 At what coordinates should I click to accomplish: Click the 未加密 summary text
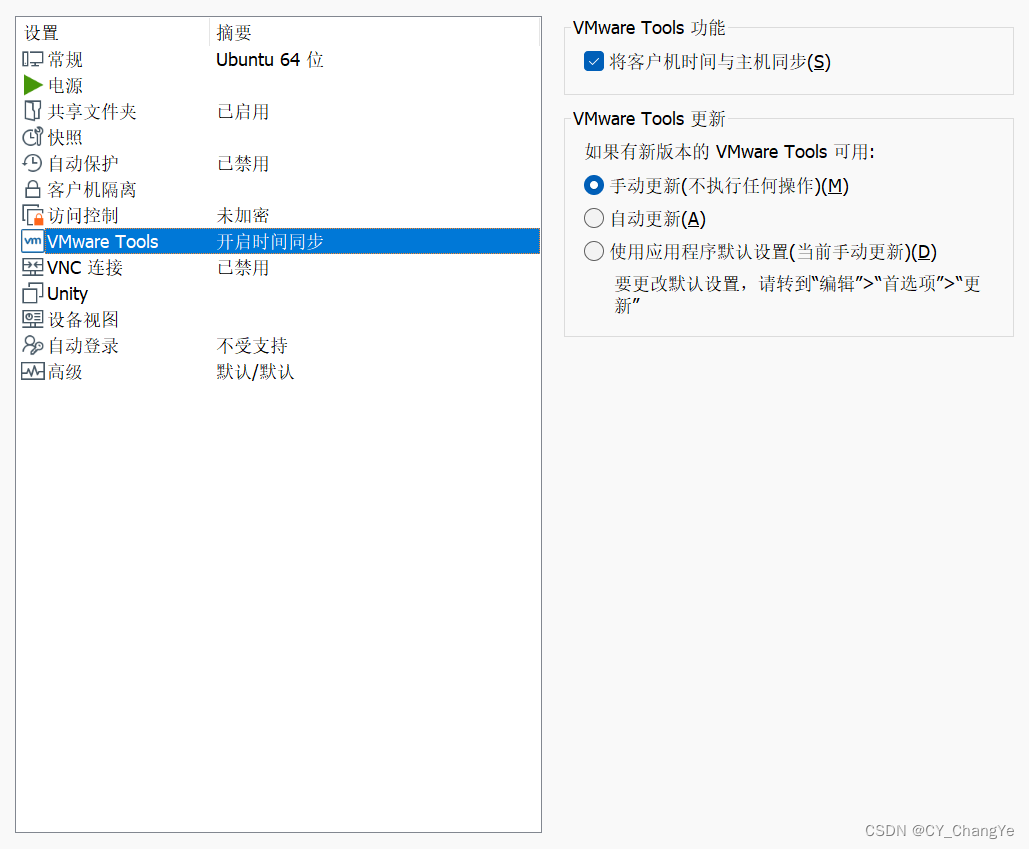point(243,215)
